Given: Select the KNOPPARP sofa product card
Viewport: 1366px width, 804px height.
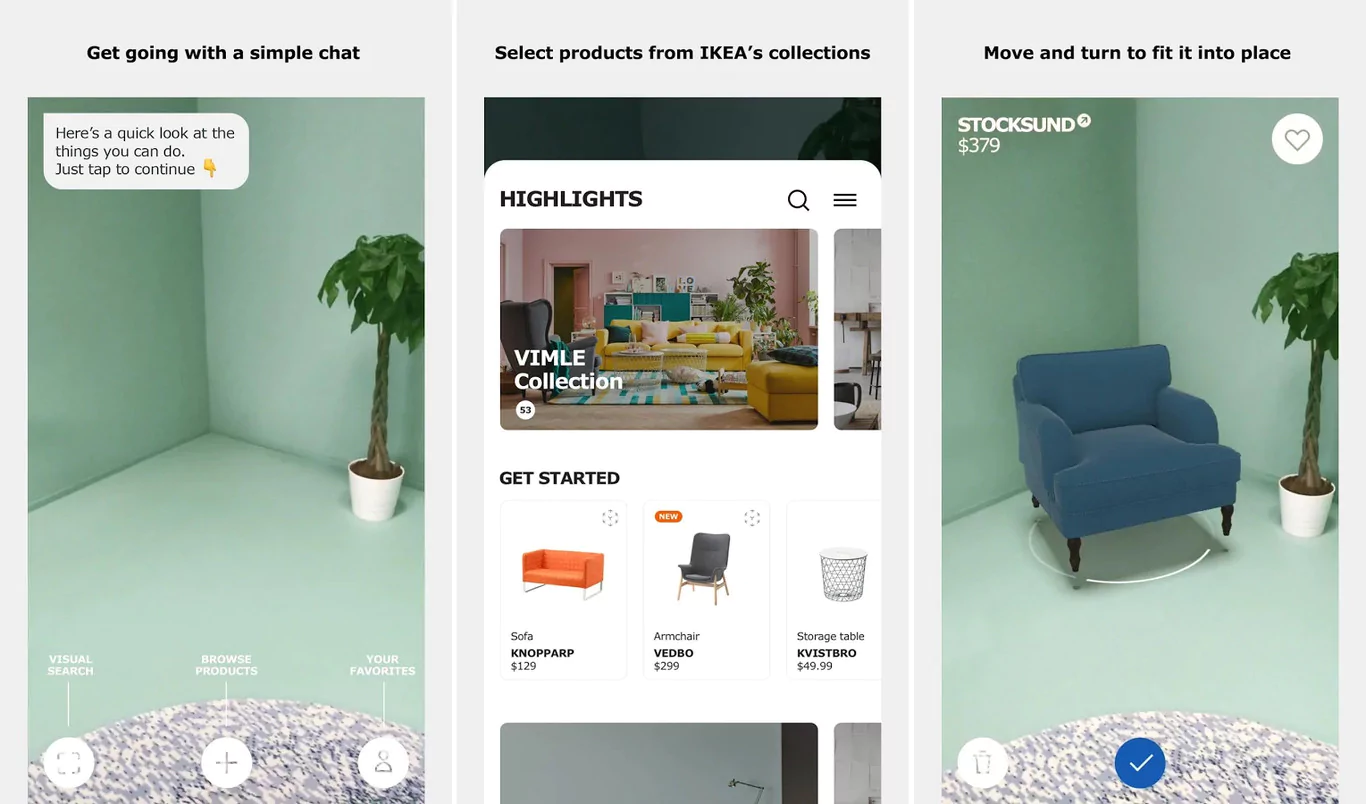Looking at the screenshot, I should (563, 590).
